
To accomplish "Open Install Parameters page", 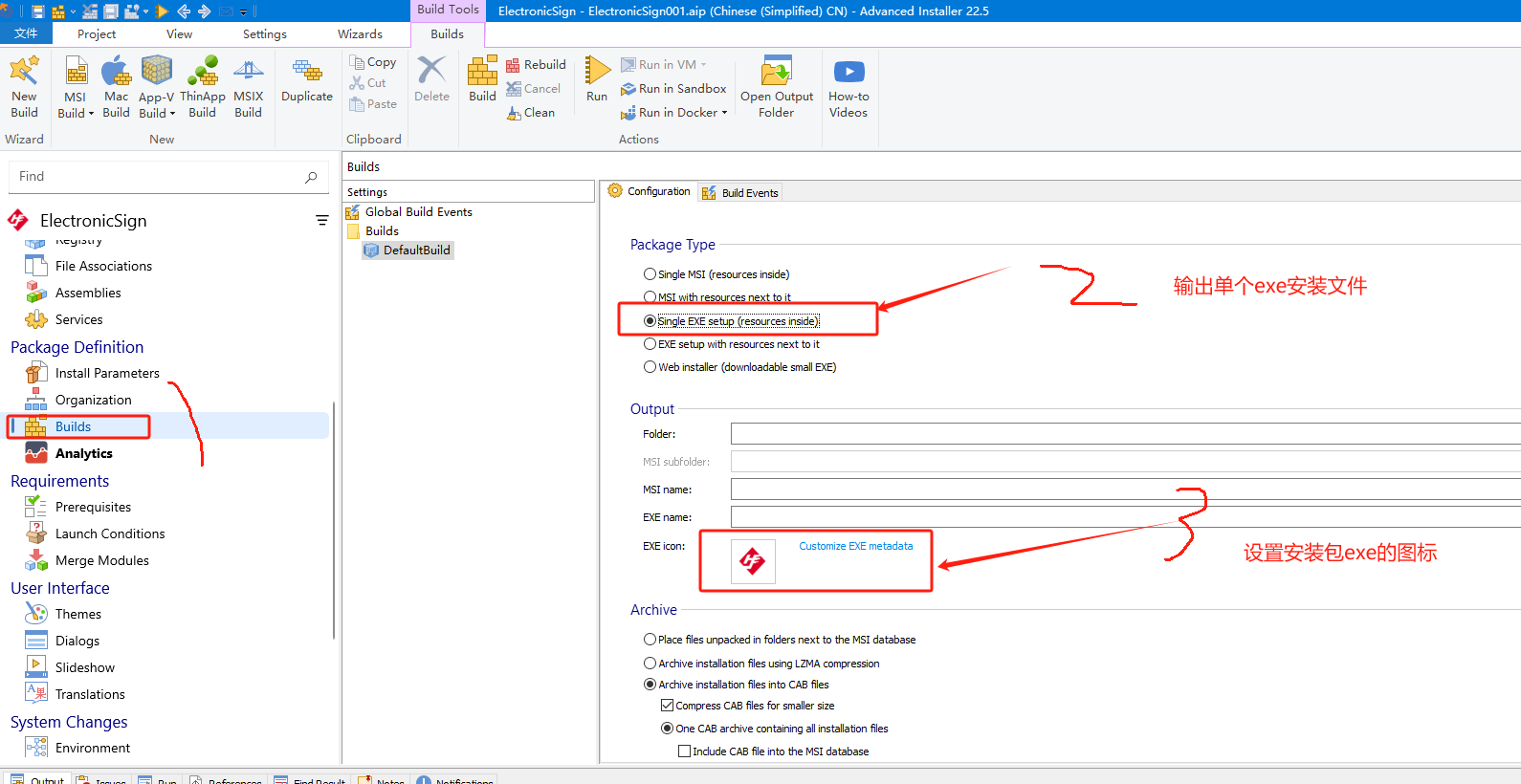I will click(x=107, y=373).
